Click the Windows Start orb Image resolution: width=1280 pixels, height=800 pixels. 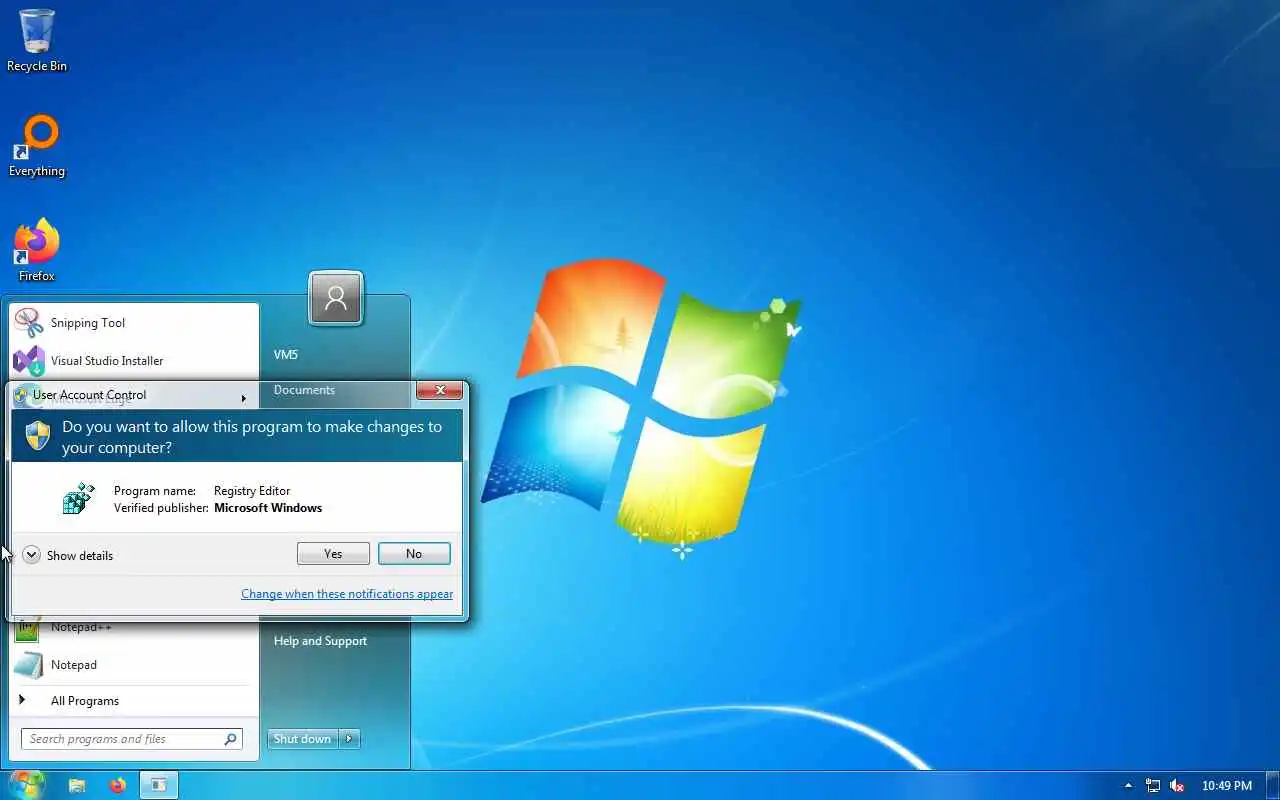27,785
